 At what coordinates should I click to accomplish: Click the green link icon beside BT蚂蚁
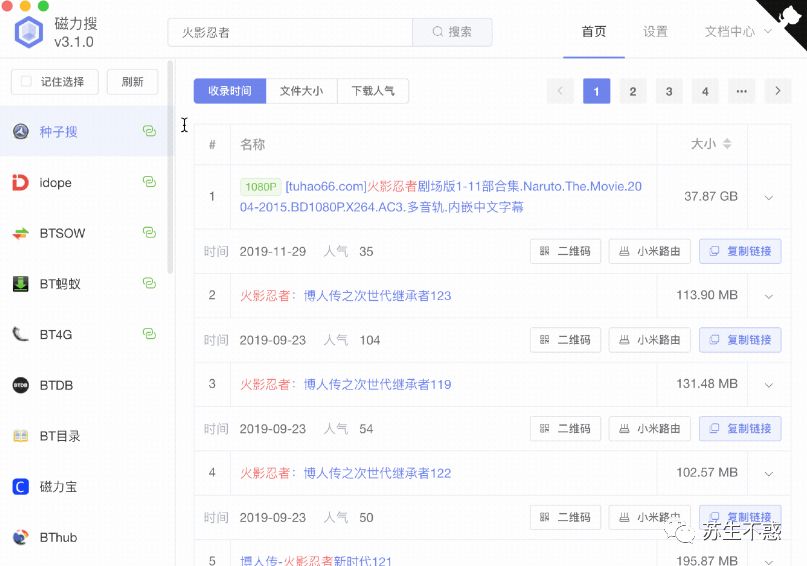pos(149,283)
